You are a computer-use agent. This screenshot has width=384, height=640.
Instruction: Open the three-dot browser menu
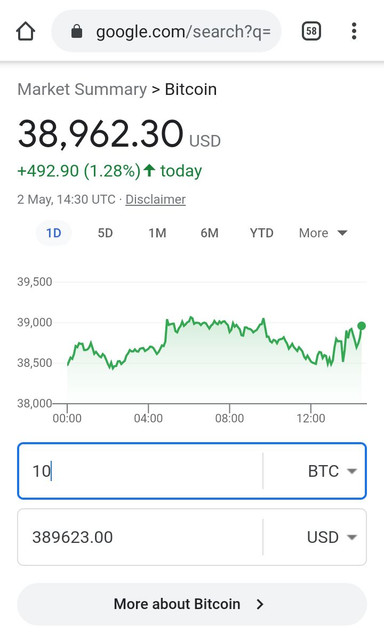tap(354, 31)
